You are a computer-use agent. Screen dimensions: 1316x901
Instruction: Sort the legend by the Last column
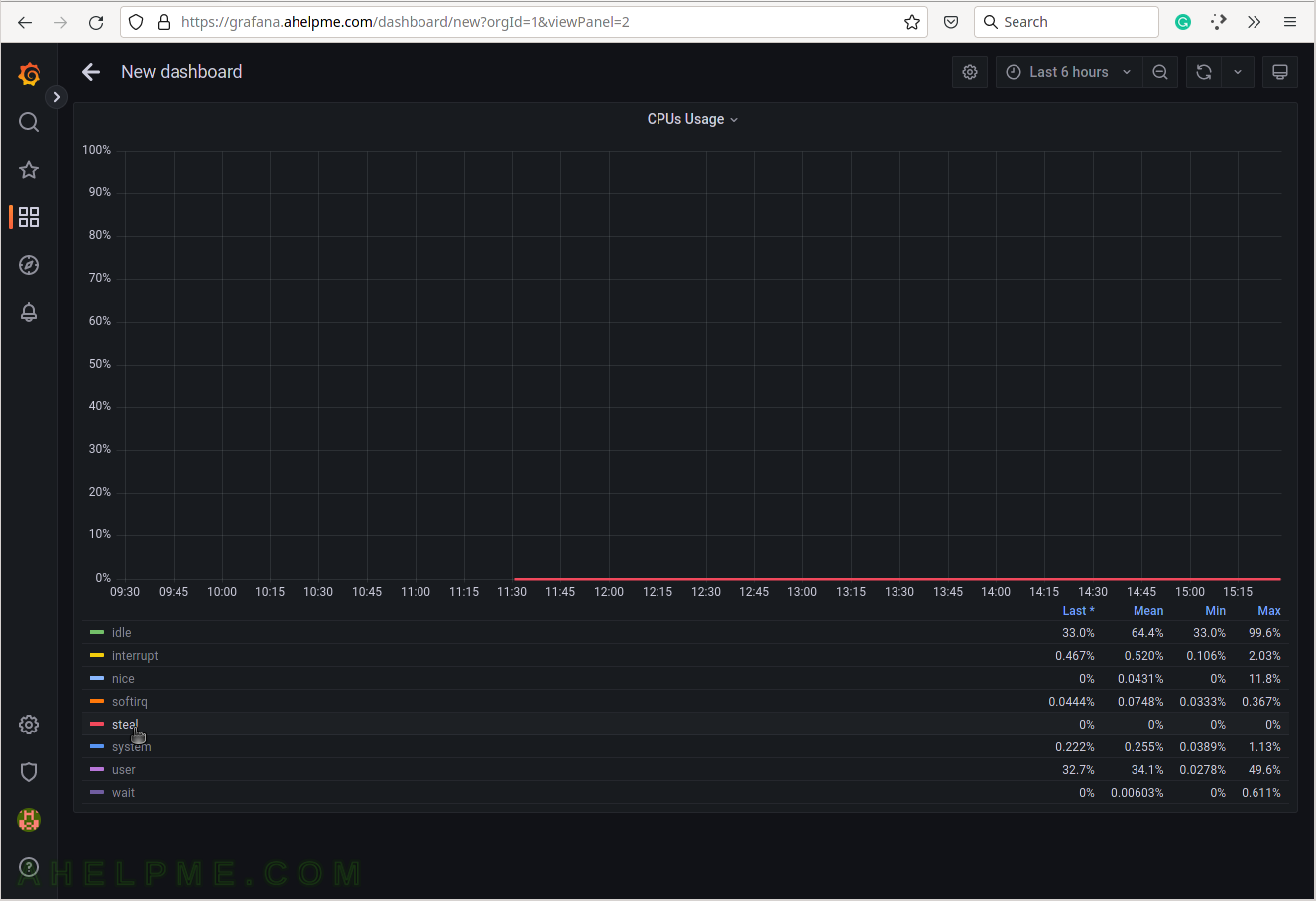coord(1078,611)
